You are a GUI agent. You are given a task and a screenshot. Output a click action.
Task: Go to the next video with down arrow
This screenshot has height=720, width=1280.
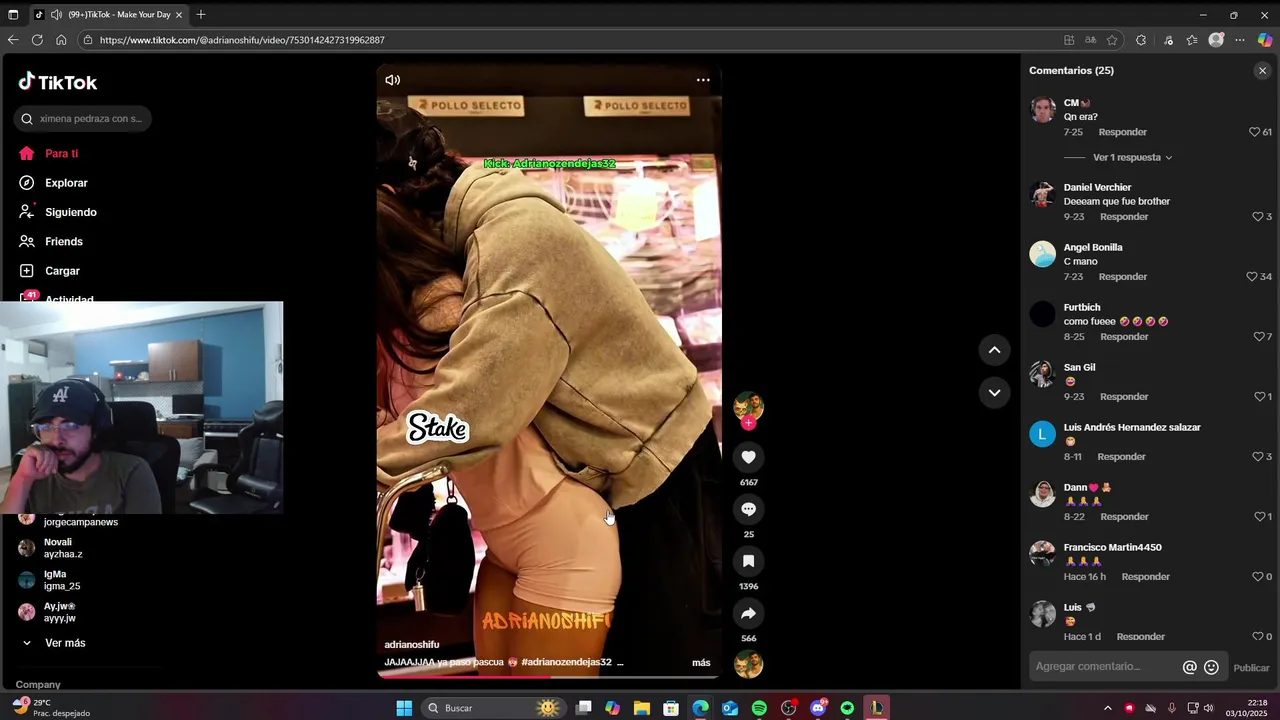(994, 393)
